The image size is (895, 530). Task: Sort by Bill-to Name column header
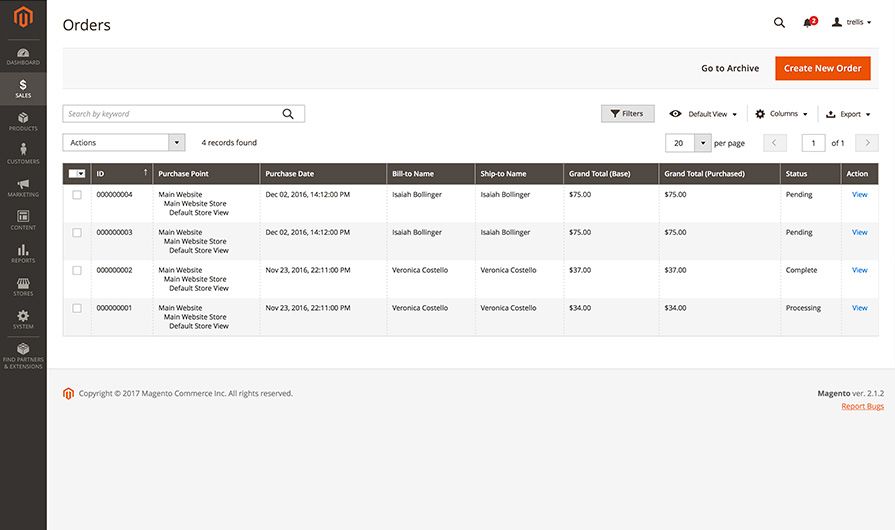point(430,173)
